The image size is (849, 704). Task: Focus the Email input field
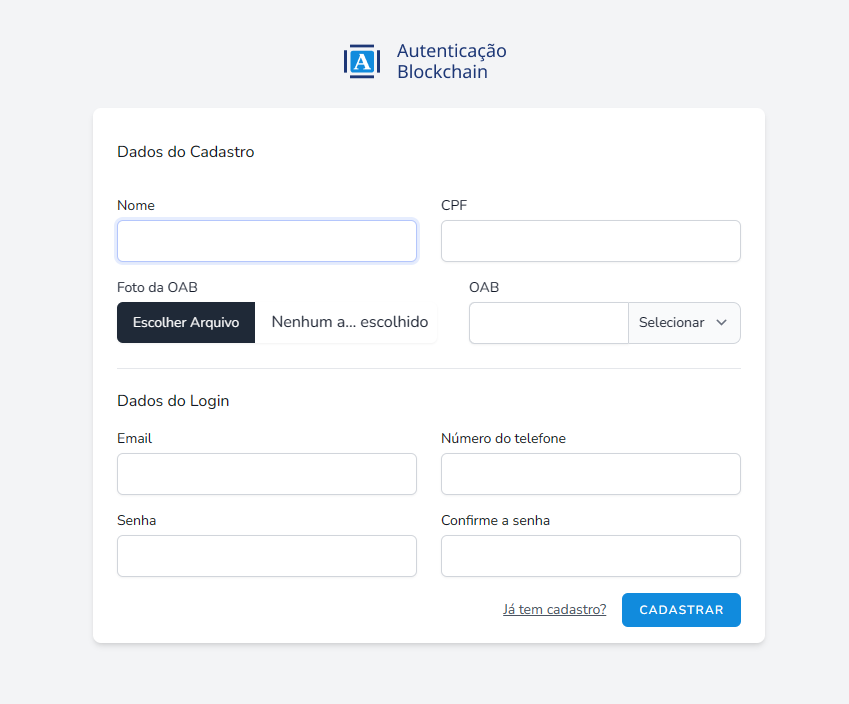(267, 474)
